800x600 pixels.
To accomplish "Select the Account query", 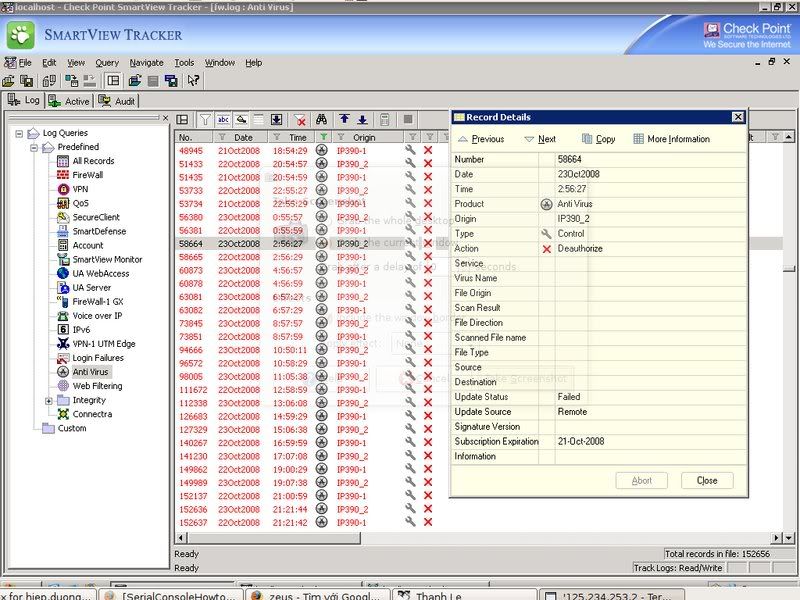I will click(88, 245).
